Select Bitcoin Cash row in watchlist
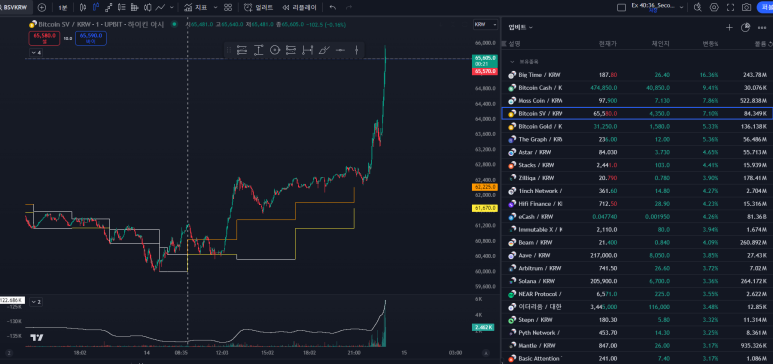The image size is (773, 364). 637,88
